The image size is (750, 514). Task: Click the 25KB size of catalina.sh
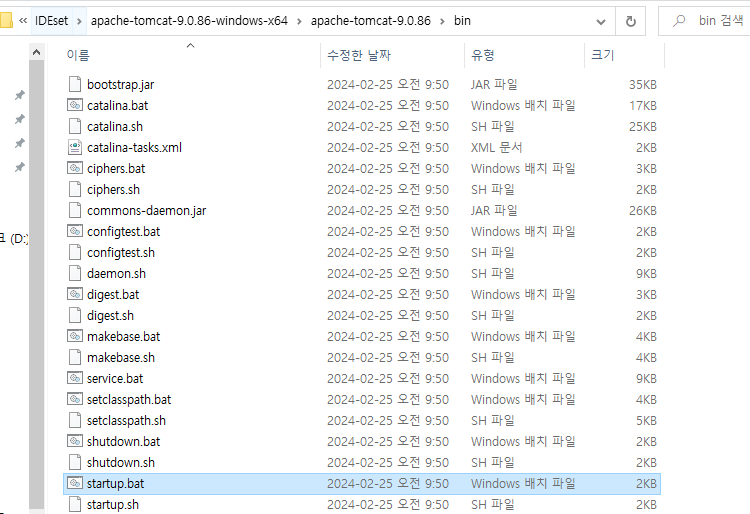point(643,127)
